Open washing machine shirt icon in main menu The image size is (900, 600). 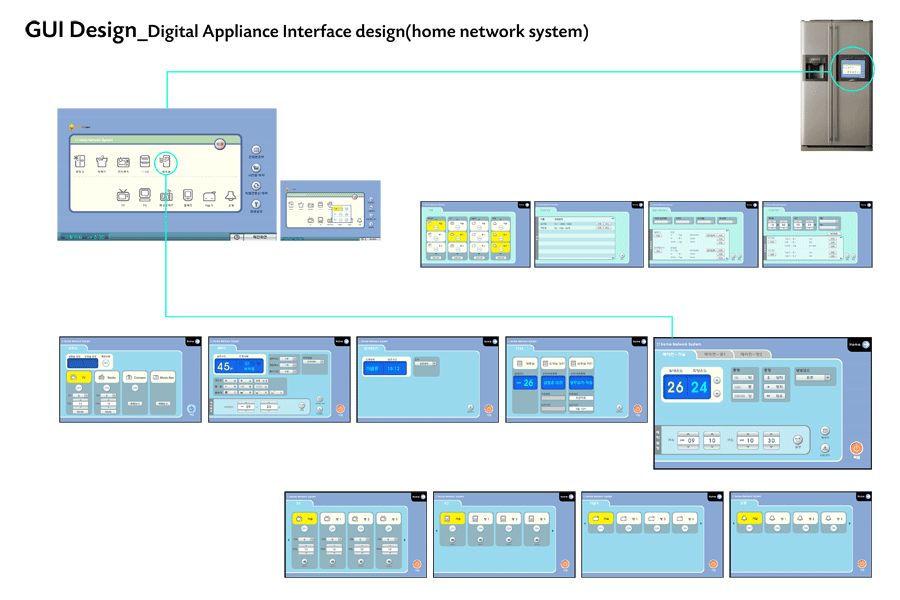coord(102,162)
